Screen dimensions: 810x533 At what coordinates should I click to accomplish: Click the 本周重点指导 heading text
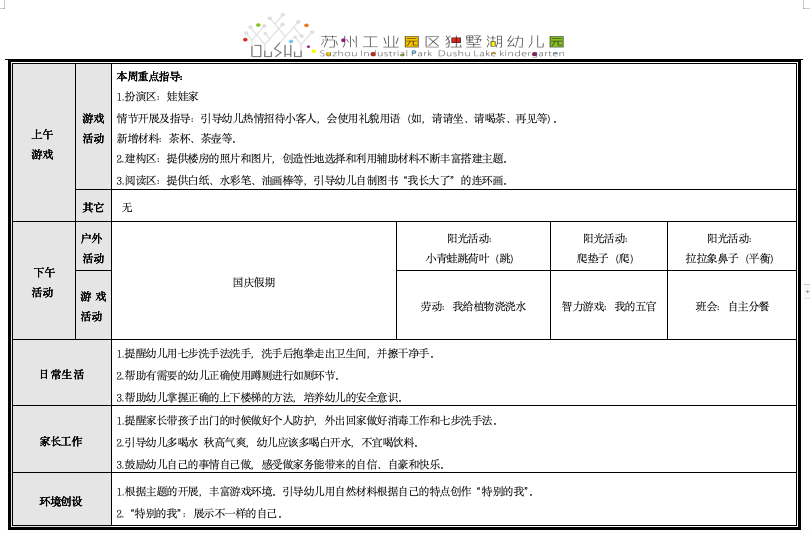pos(150,76)
